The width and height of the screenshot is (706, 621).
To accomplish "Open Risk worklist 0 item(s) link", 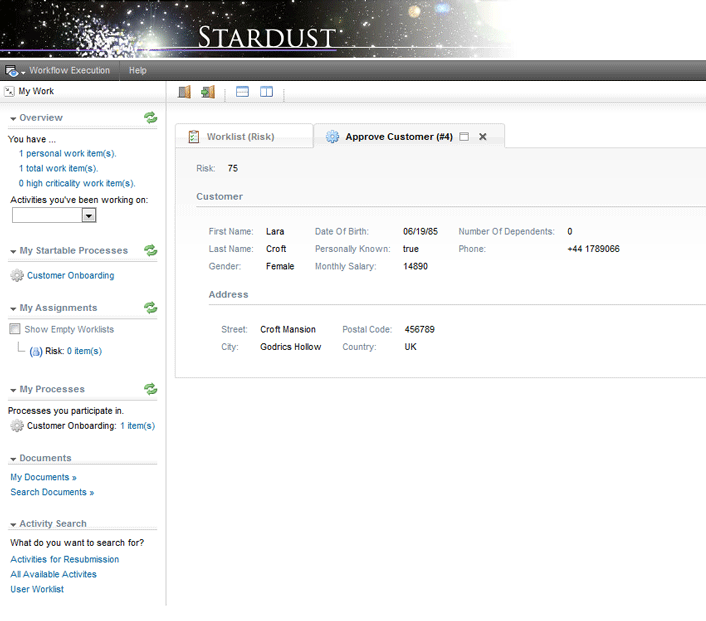I will tap(84, 351).
